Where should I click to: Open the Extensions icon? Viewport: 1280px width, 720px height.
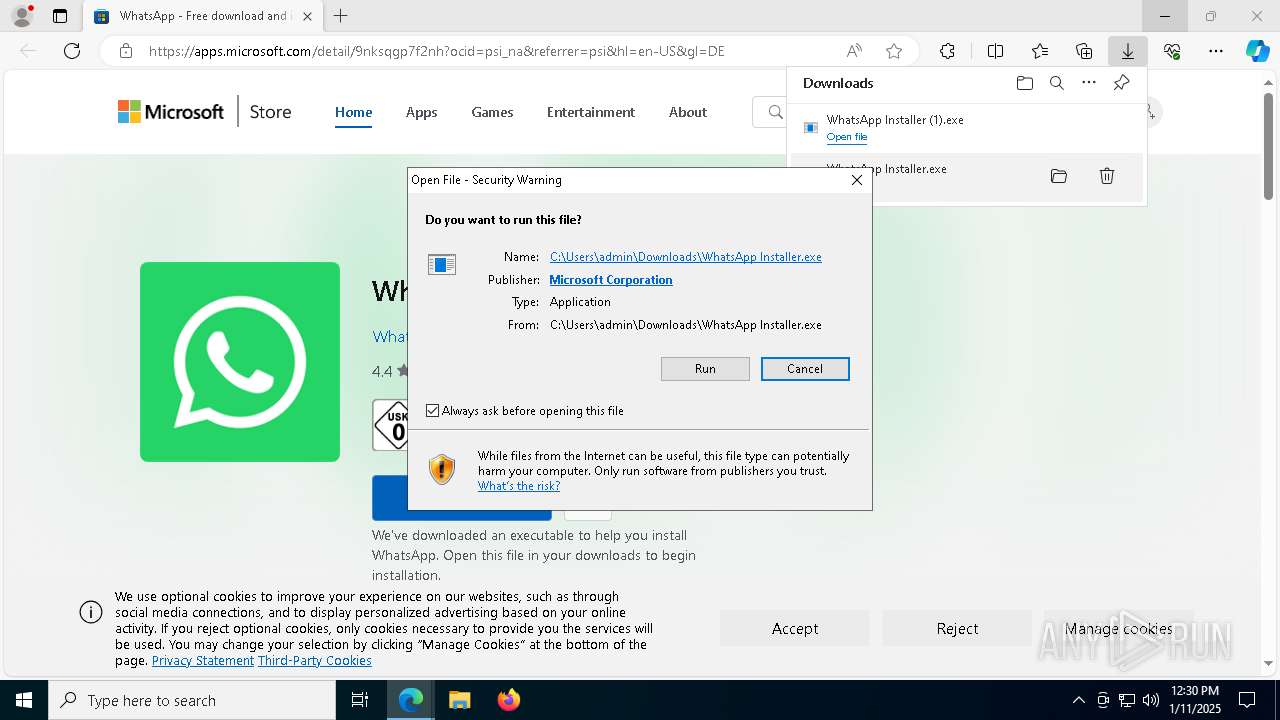(x=947, y=51)
